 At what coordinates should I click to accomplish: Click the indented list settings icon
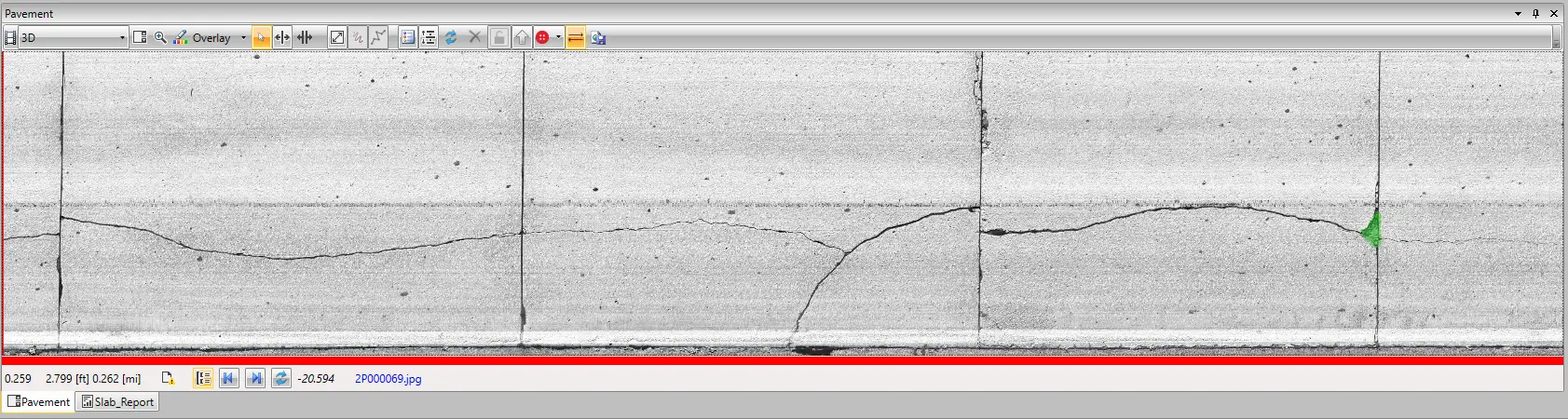click(x=429, y=37)
